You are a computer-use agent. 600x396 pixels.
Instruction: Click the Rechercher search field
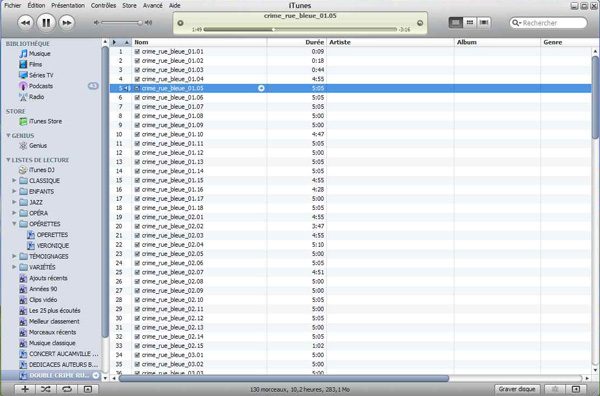(x=548, y=23)
